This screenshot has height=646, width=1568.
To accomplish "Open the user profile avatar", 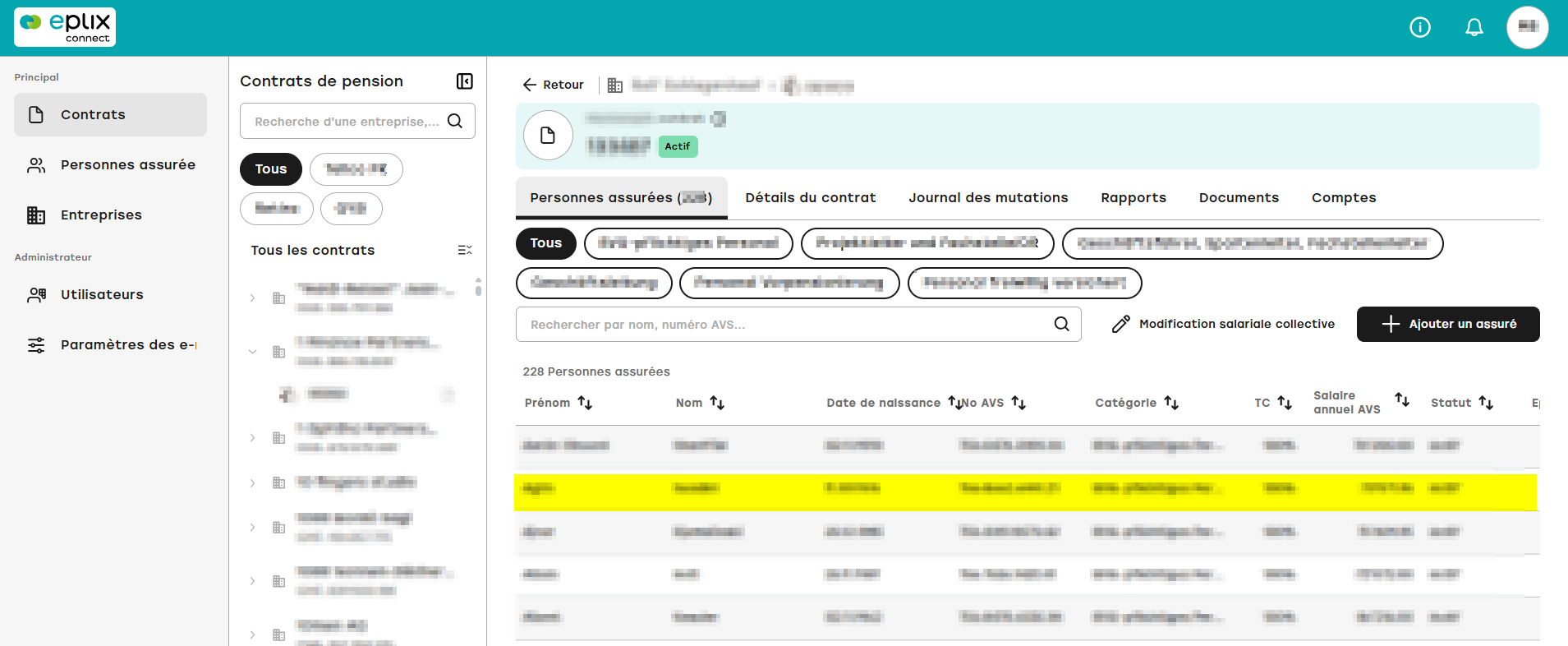I will click(x=1528, y=27).
